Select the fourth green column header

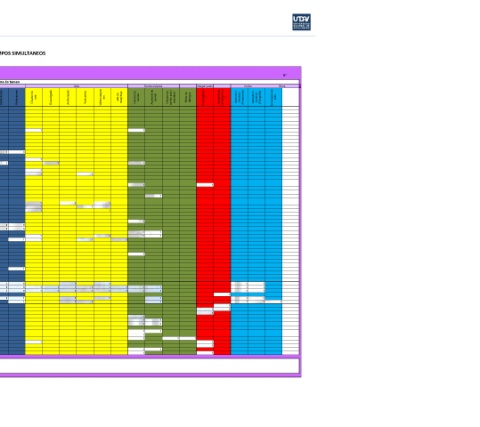point(188,97)
